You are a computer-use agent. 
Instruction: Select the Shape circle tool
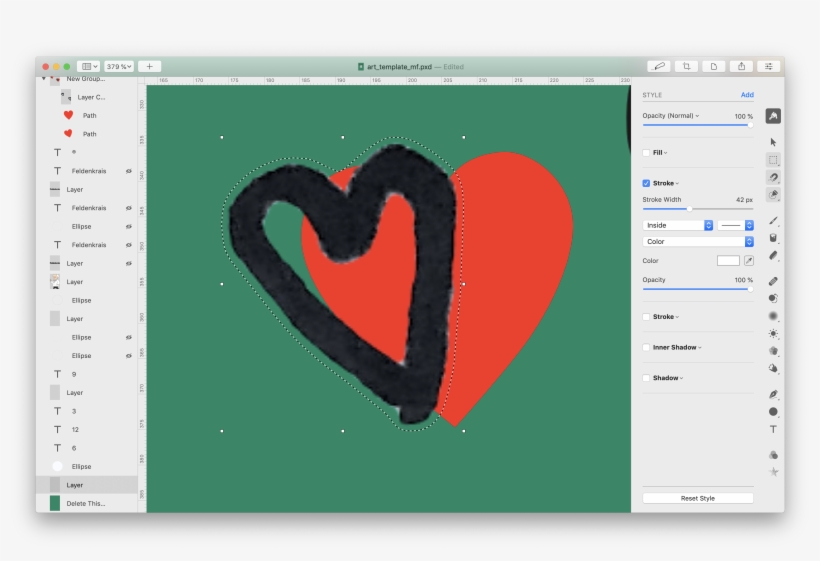point(773,412)
